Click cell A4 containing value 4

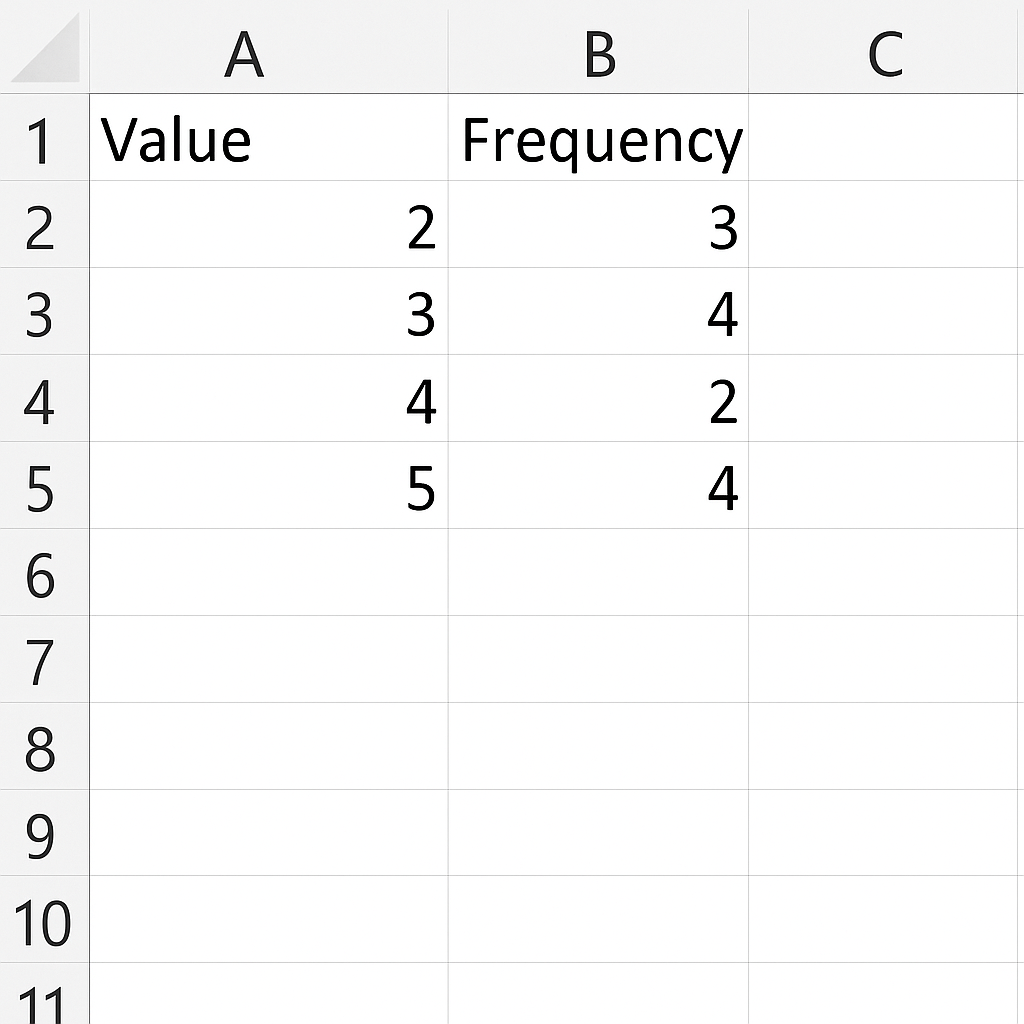[x=268, y=400]
